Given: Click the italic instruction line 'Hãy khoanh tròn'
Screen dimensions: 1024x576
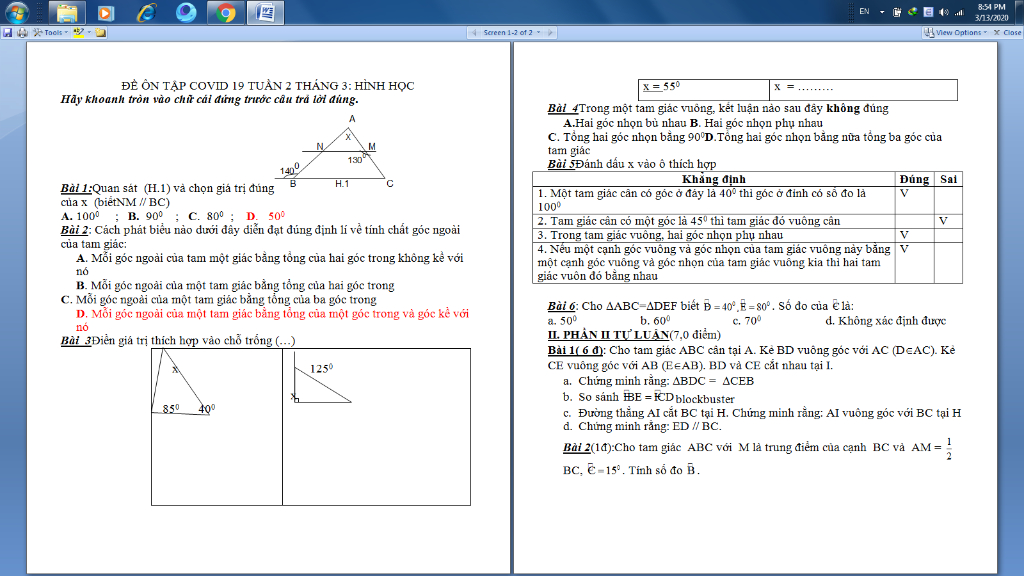Looking at the screenshot, I should point(210,99).
